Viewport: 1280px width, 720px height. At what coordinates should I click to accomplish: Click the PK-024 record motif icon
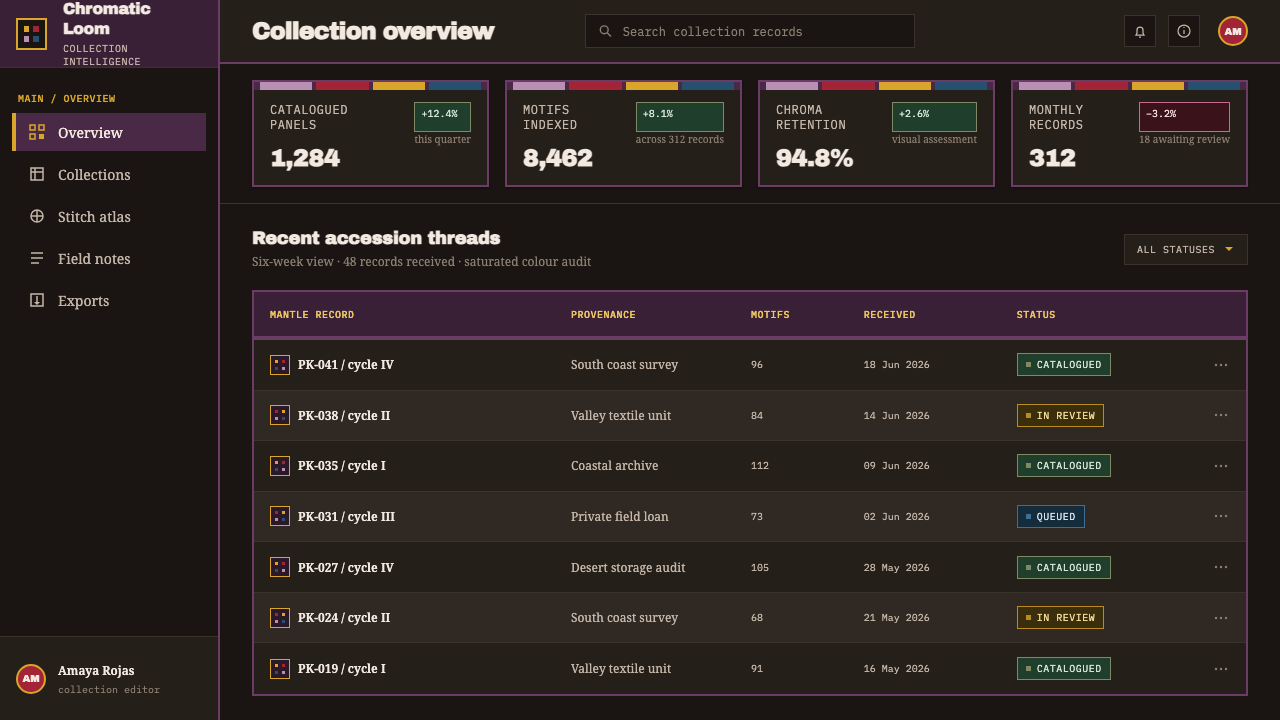coord(280,618)
